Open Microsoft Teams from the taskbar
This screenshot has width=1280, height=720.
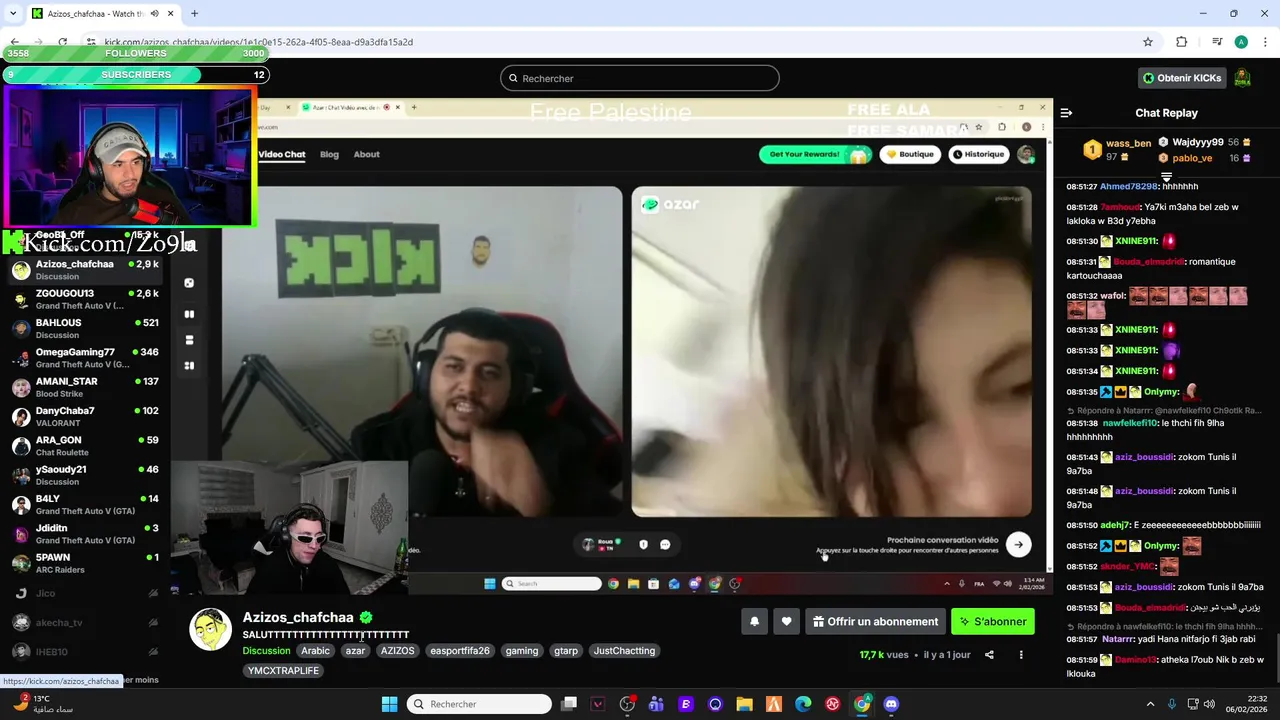tap(656, 704)
